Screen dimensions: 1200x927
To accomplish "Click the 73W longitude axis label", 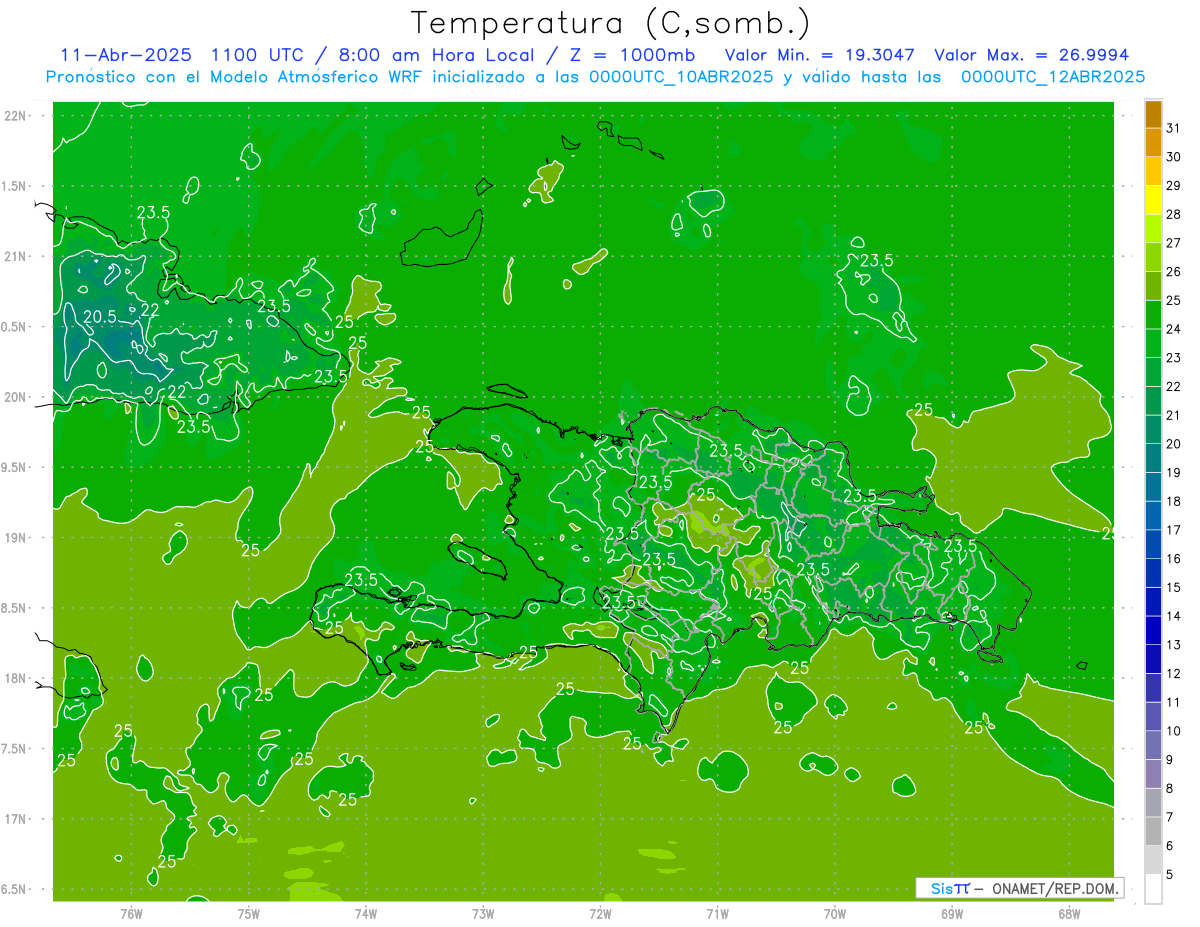I will [x=482, y=914].
